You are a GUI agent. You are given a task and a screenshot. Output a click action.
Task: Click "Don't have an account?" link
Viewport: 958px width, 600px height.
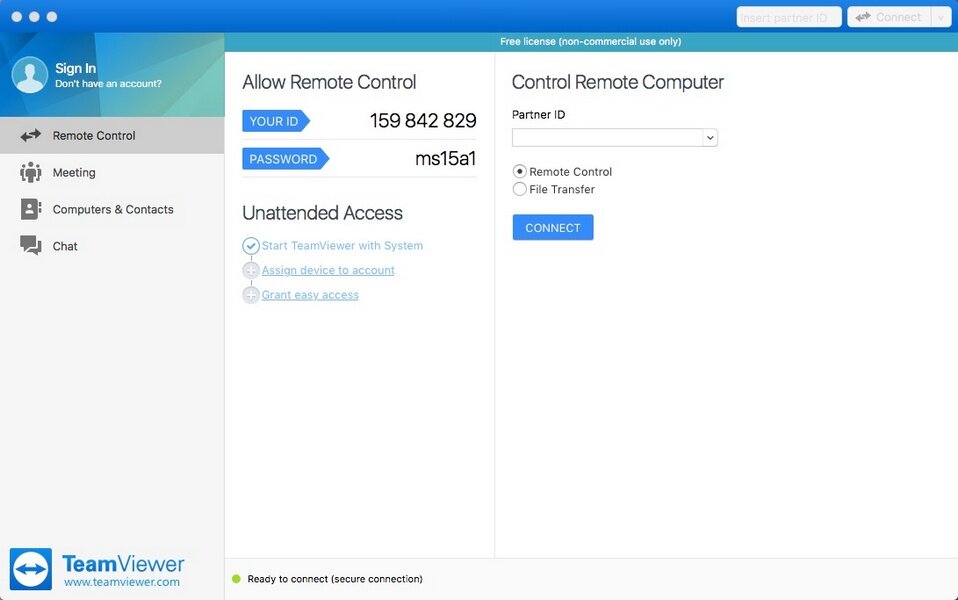click(x=108, y=84)
